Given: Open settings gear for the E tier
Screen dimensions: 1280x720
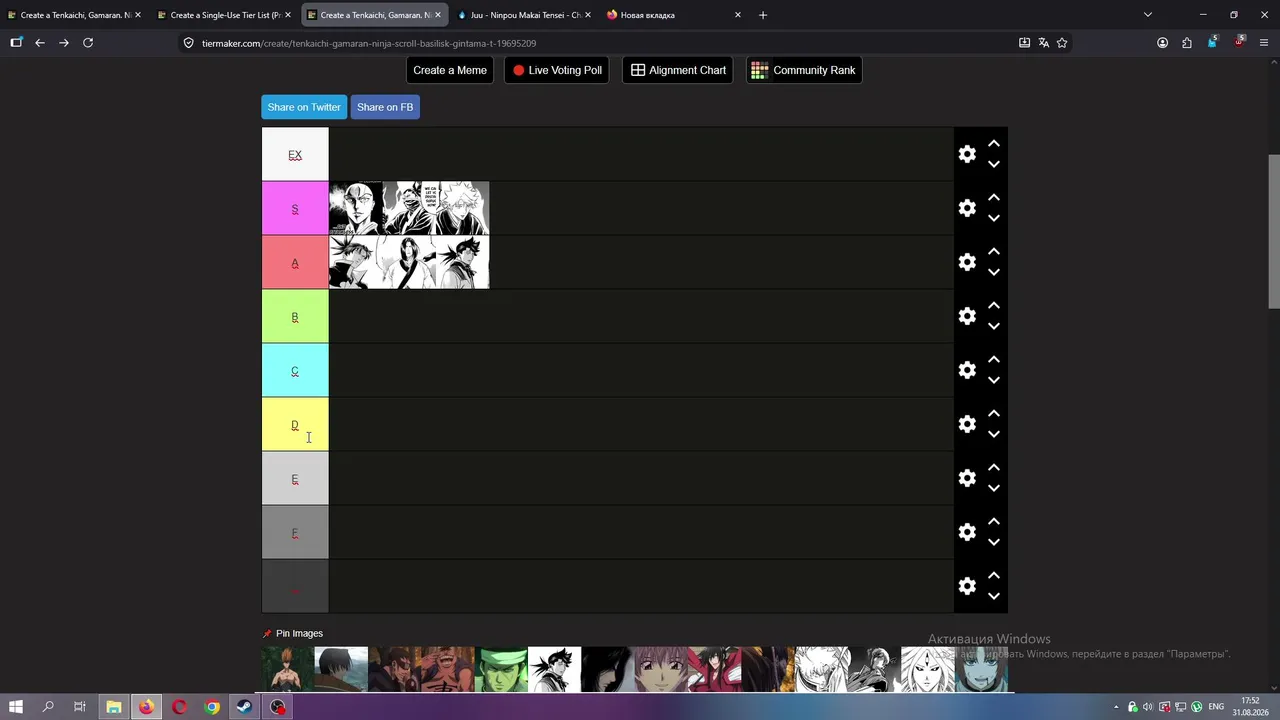Looking at the screenshot, I should (x=967, y=478).
